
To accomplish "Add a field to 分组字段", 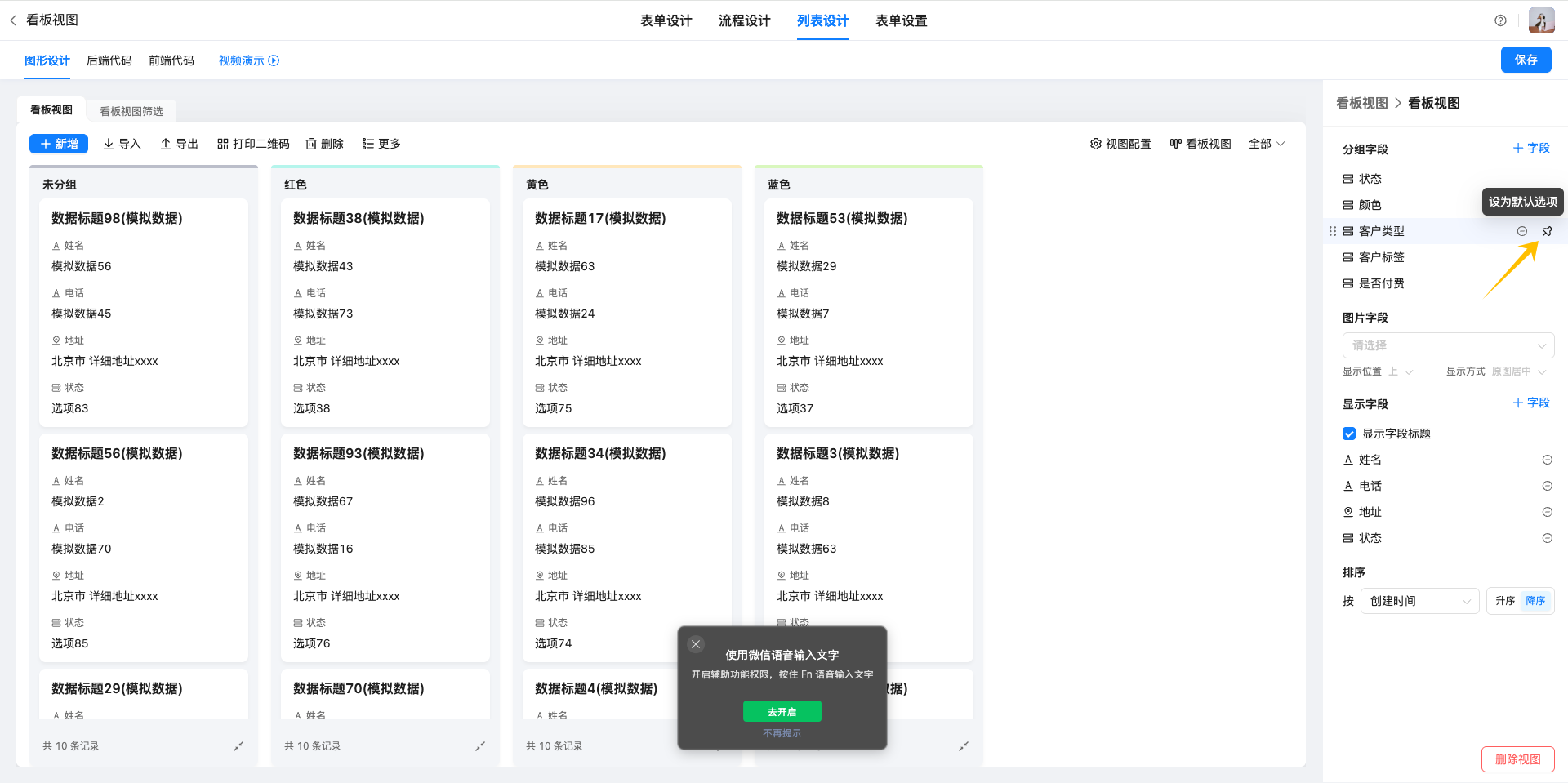I will tap(1531, 148).
